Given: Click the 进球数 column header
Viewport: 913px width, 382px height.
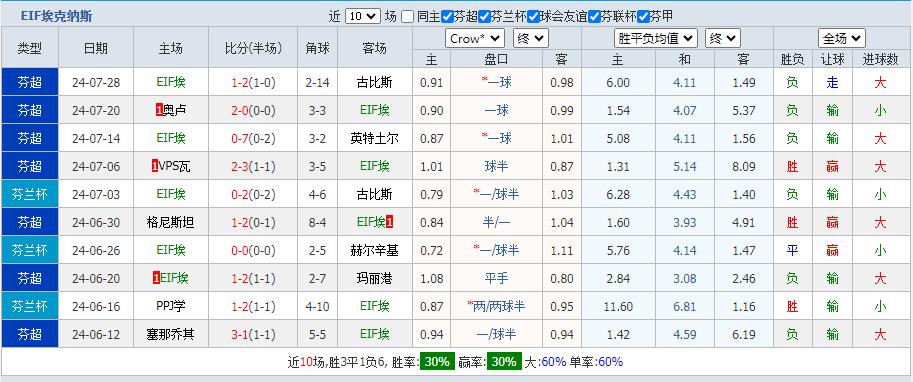Looking at the screenshot, I should coord(880,59).
